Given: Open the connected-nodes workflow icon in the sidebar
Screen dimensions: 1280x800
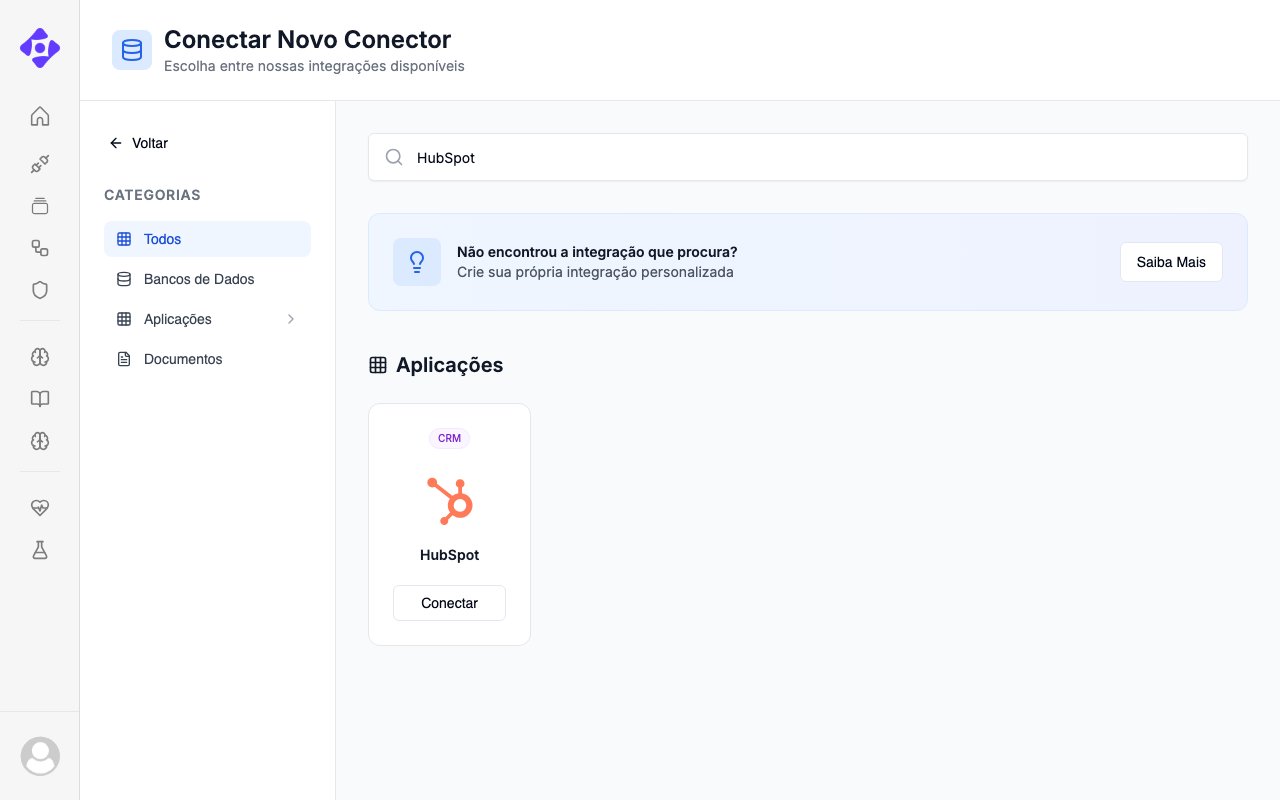Looking at the screenshot, I should coord(40,248).
